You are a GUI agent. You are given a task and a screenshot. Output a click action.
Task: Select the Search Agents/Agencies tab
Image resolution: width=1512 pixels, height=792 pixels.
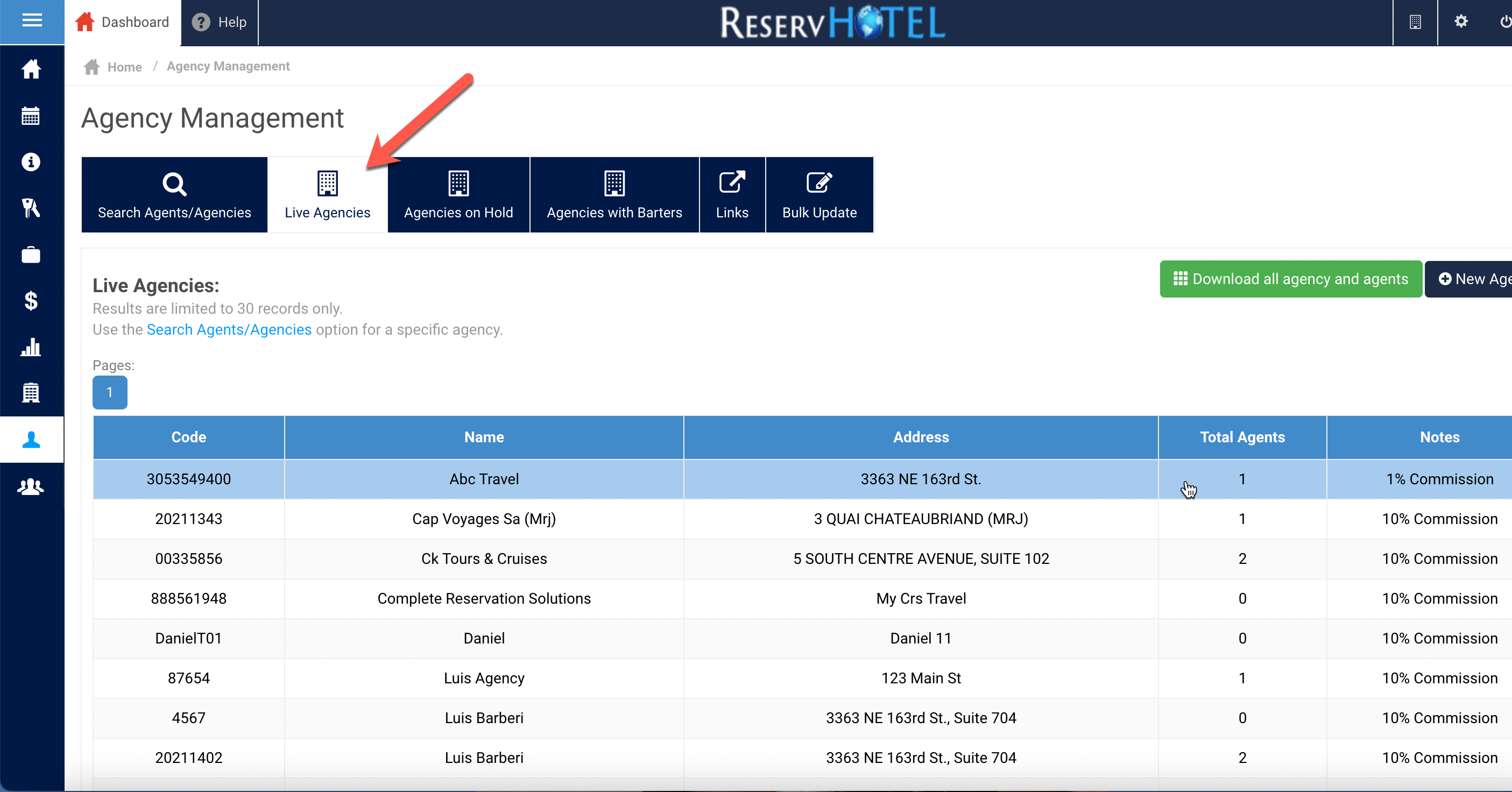[174, 195]
